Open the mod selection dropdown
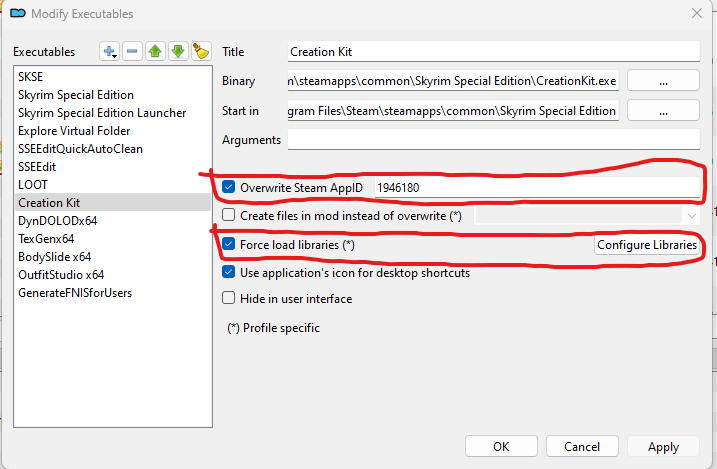 point(587,214)
